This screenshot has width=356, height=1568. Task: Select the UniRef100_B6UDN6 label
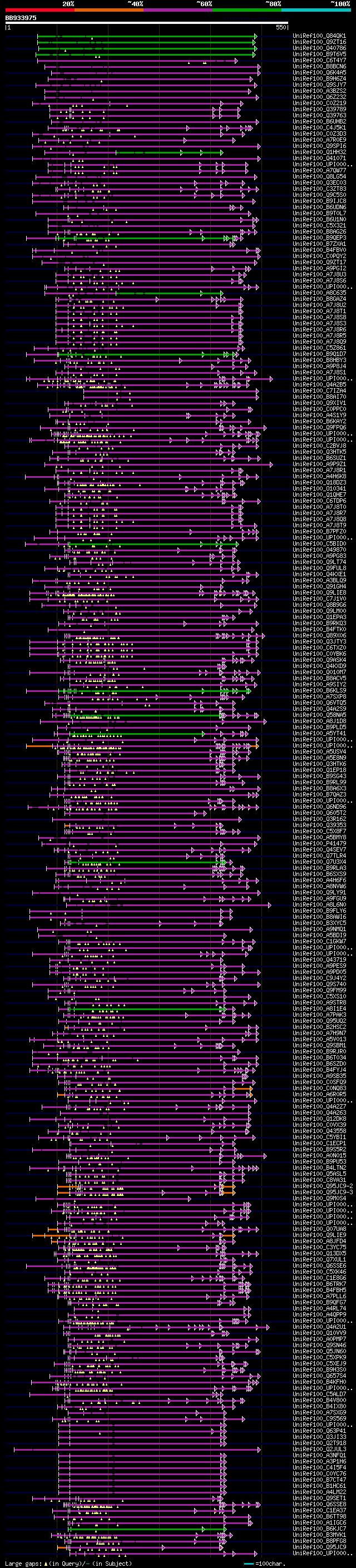click(x=319, y=207)
